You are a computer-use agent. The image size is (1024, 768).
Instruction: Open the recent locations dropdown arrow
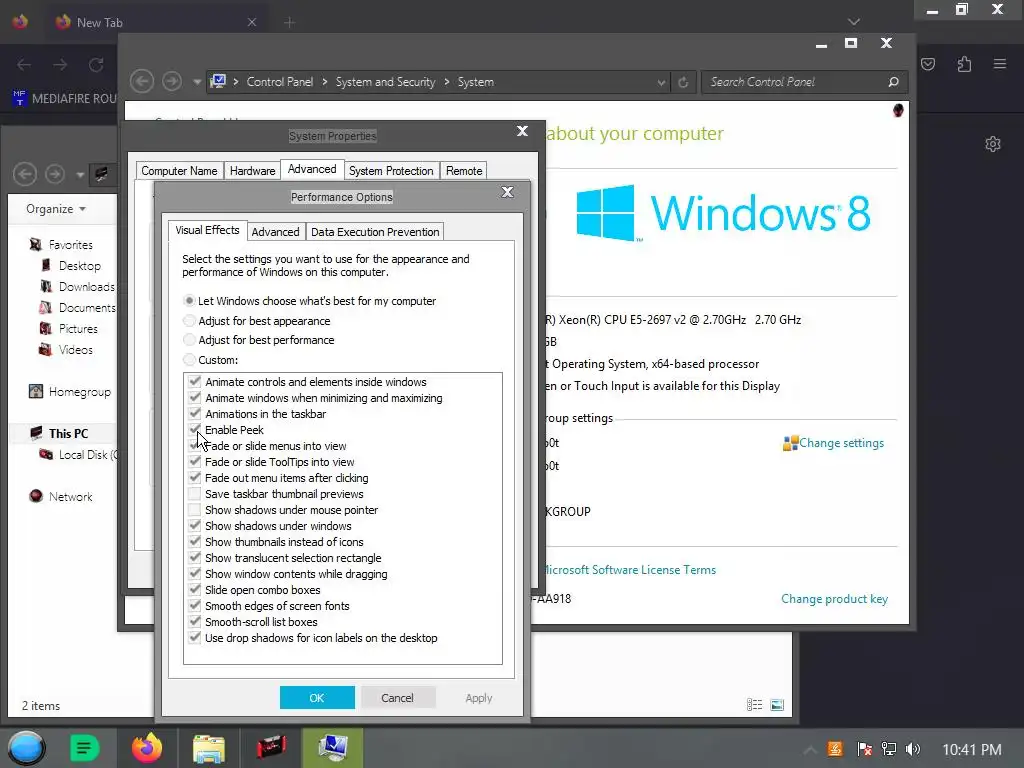click(197, 82)
